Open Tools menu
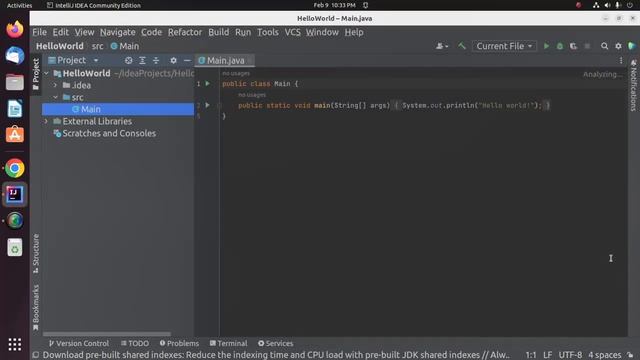Image resolution: width=640 pixels, height=360 pixels. pyautogui.click(x=268, y=32)
